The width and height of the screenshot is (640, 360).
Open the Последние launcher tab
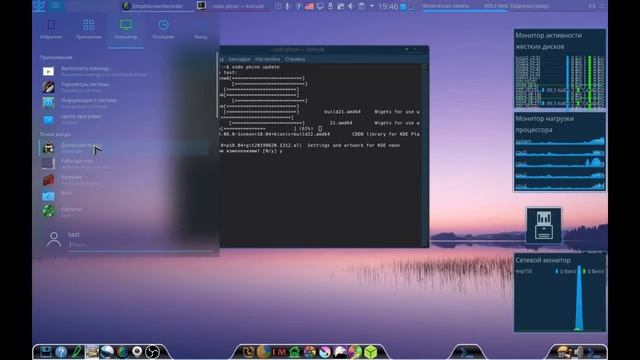tap(163, 29)
